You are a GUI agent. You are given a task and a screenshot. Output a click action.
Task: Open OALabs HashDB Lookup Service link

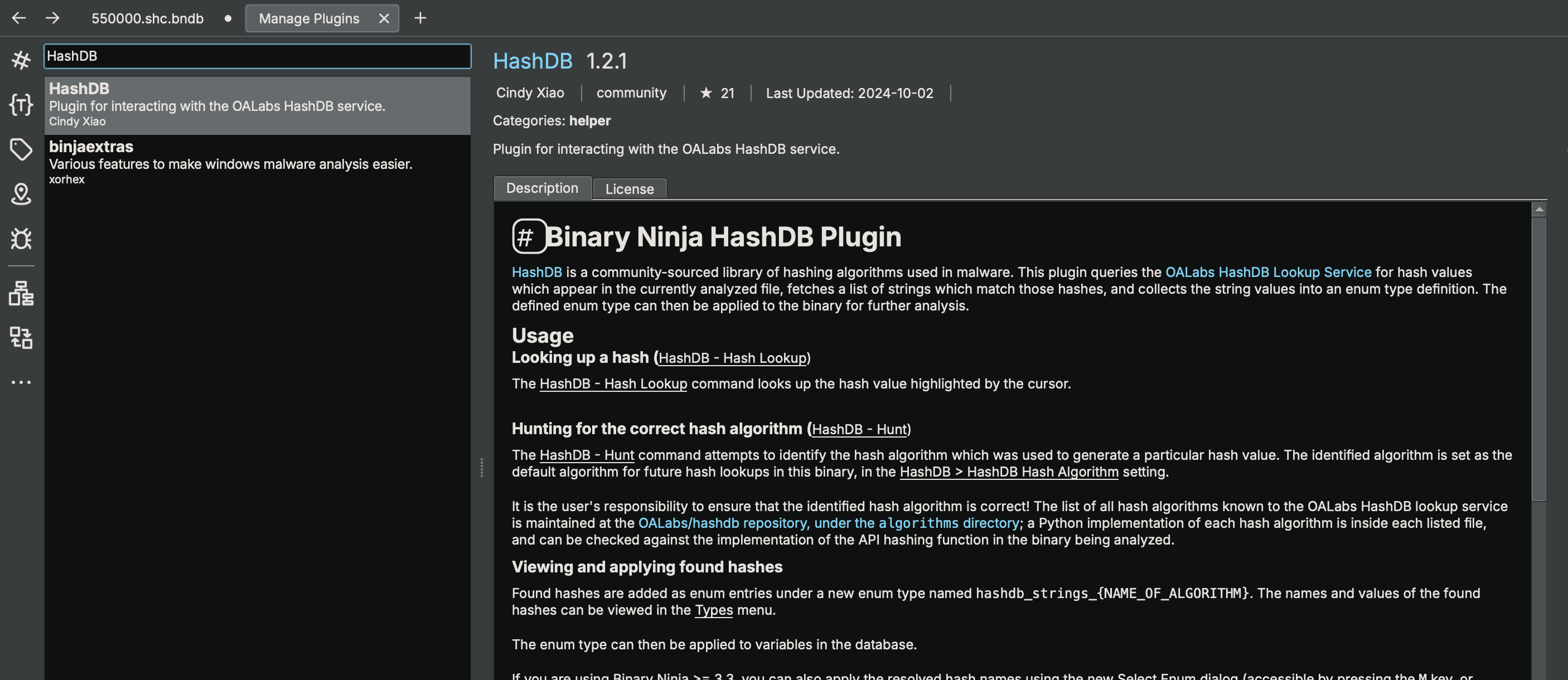pyautogui.click(x=1268, y=272)
